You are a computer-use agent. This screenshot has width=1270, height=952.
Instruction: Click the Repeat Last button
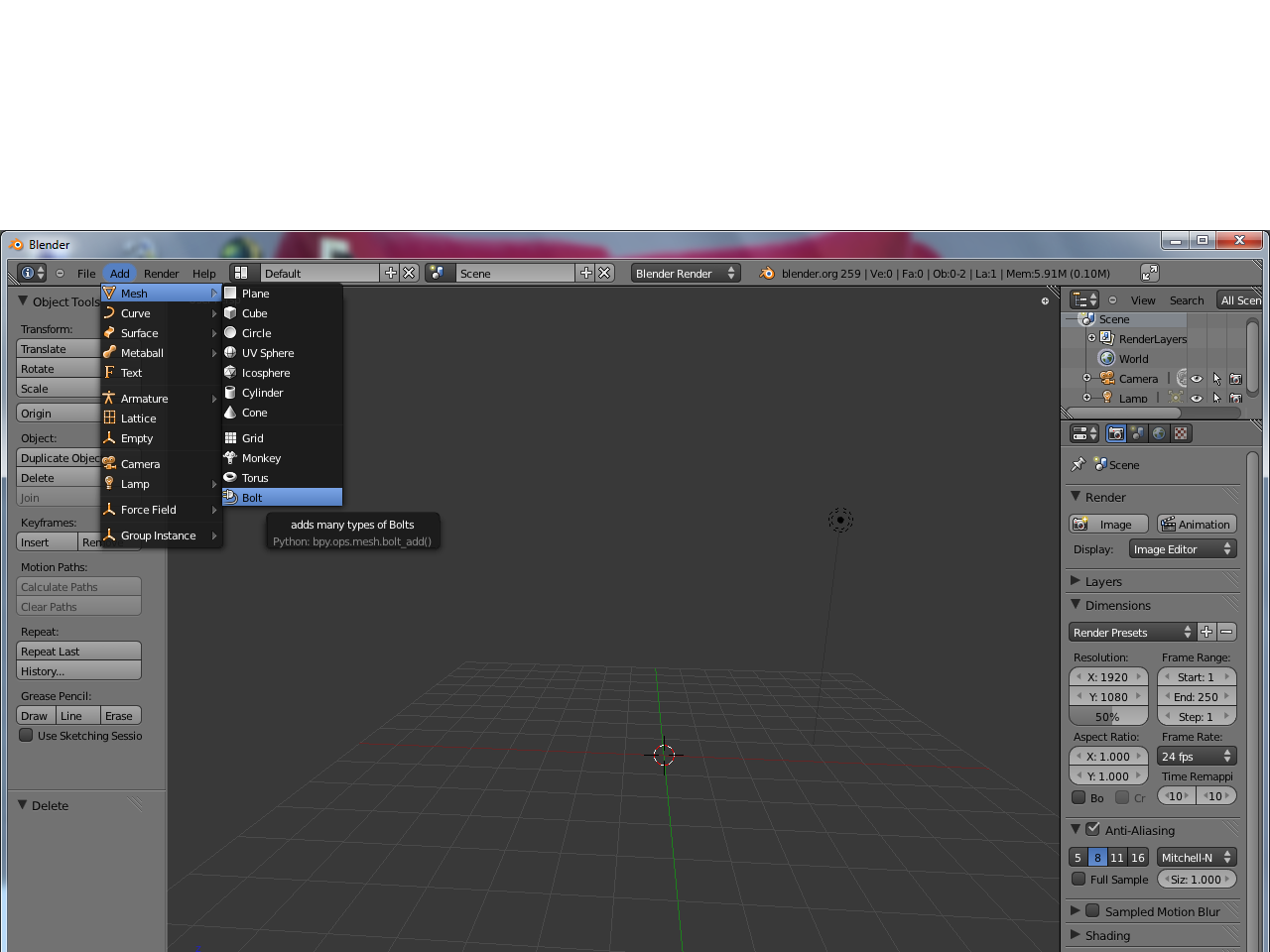tap(79, 652)
